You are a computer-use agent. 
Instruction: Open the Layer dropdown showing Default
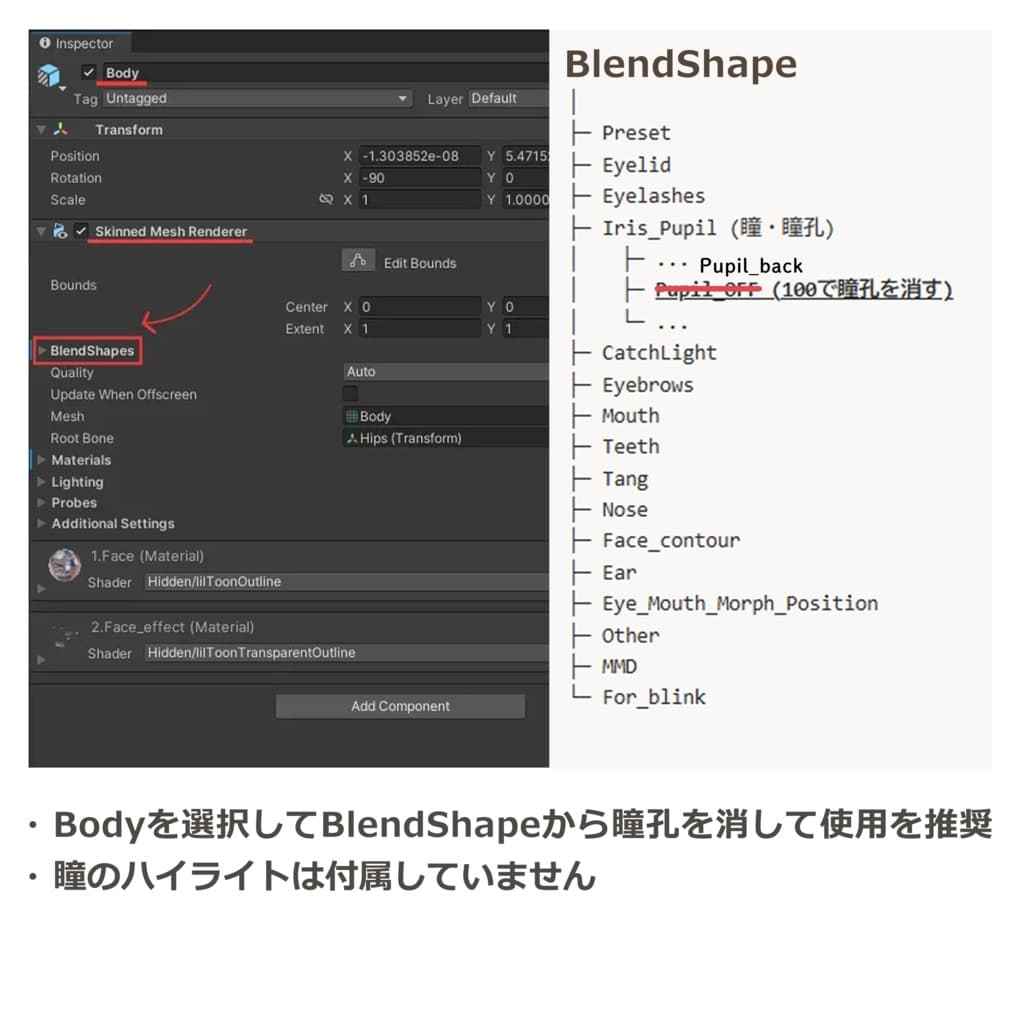click(509, 99)
